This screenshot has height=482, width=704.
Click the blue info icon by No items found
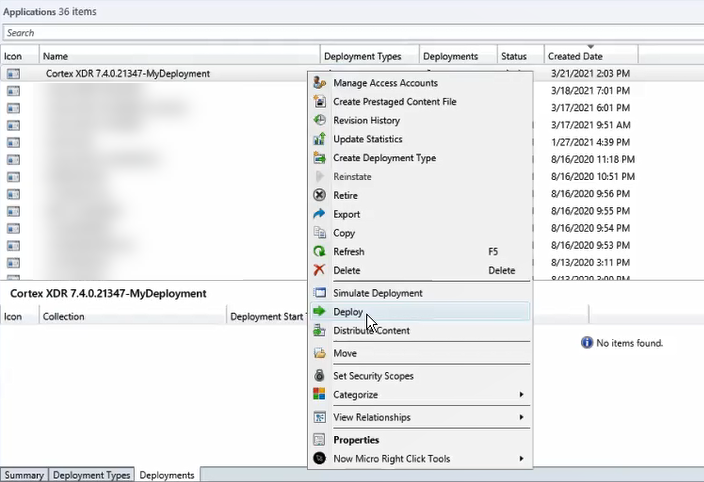587,343
